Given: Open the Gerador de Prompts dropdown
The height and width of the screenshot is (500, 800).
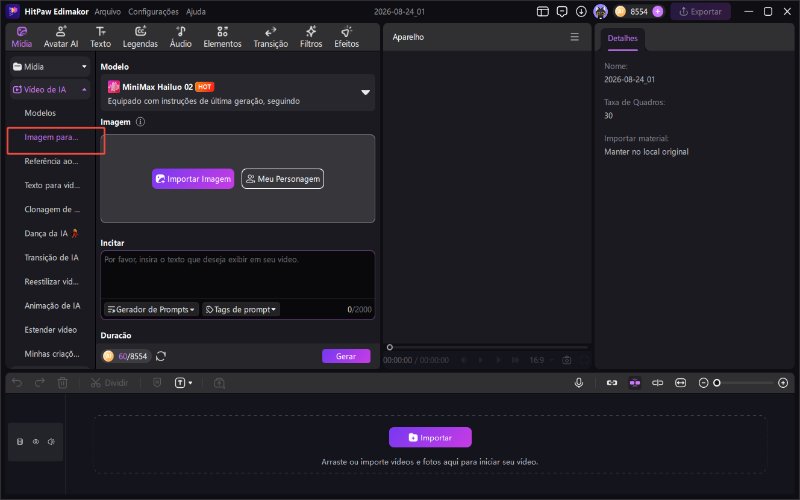Looking at the screenshot, I should (151, 310).
